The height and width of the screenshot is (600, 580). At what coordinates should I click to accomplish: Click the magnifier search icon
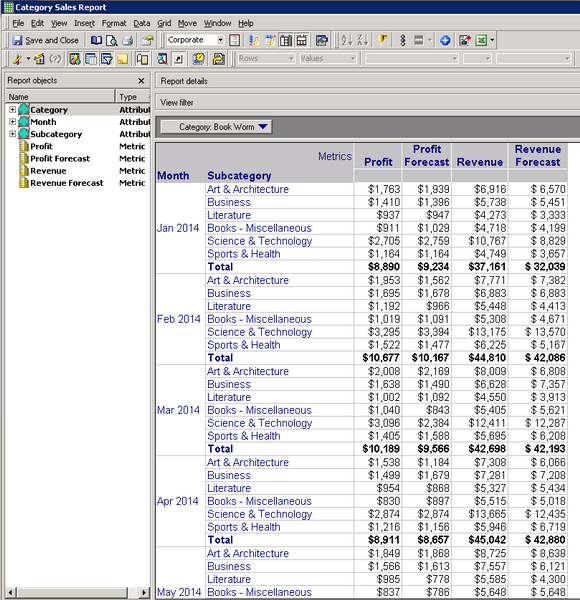click(162, 59)
